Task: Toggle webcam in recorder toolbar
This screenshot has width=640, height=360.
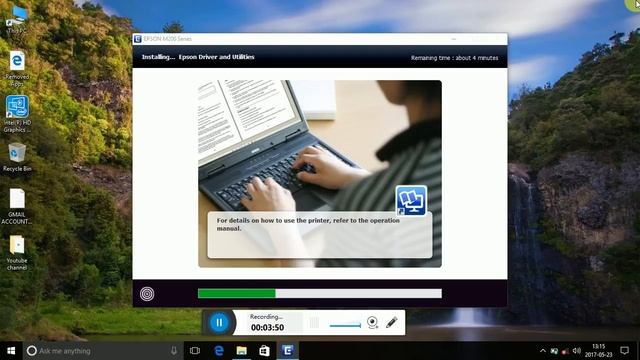Action: pyautogui.click(x=372, y=322)
